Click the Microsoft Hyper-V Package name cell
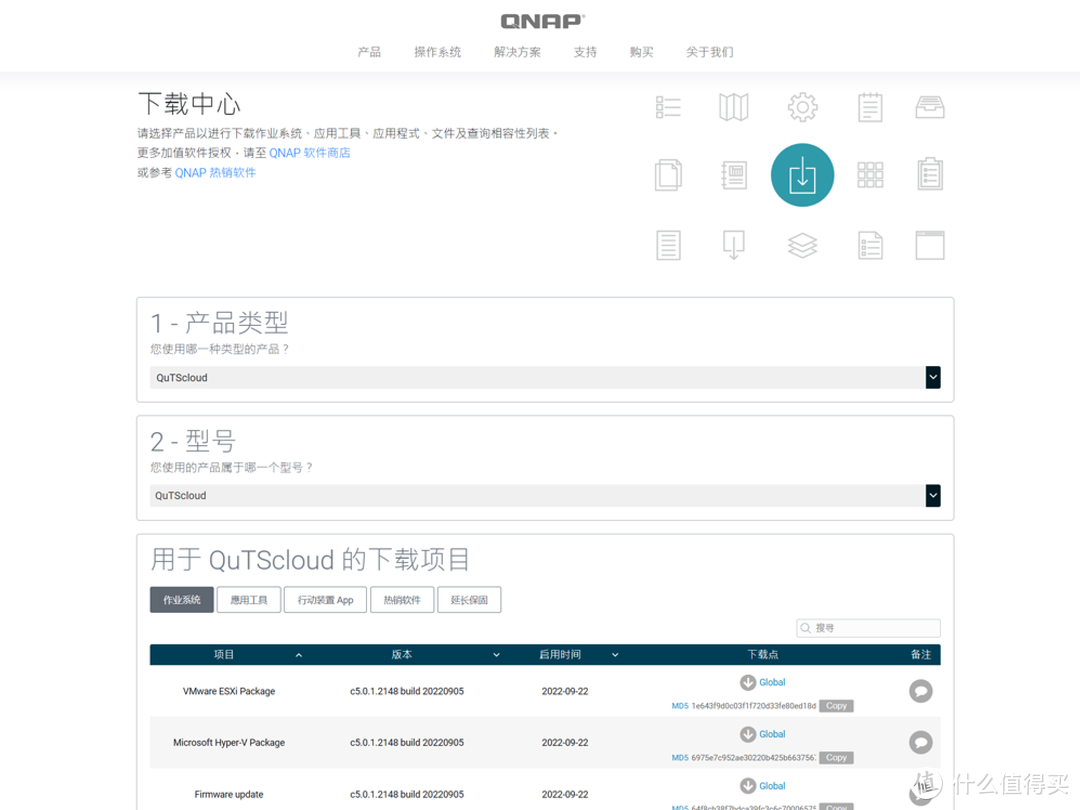The height and width of the screenshot is (810, 1080). point(229,742)
